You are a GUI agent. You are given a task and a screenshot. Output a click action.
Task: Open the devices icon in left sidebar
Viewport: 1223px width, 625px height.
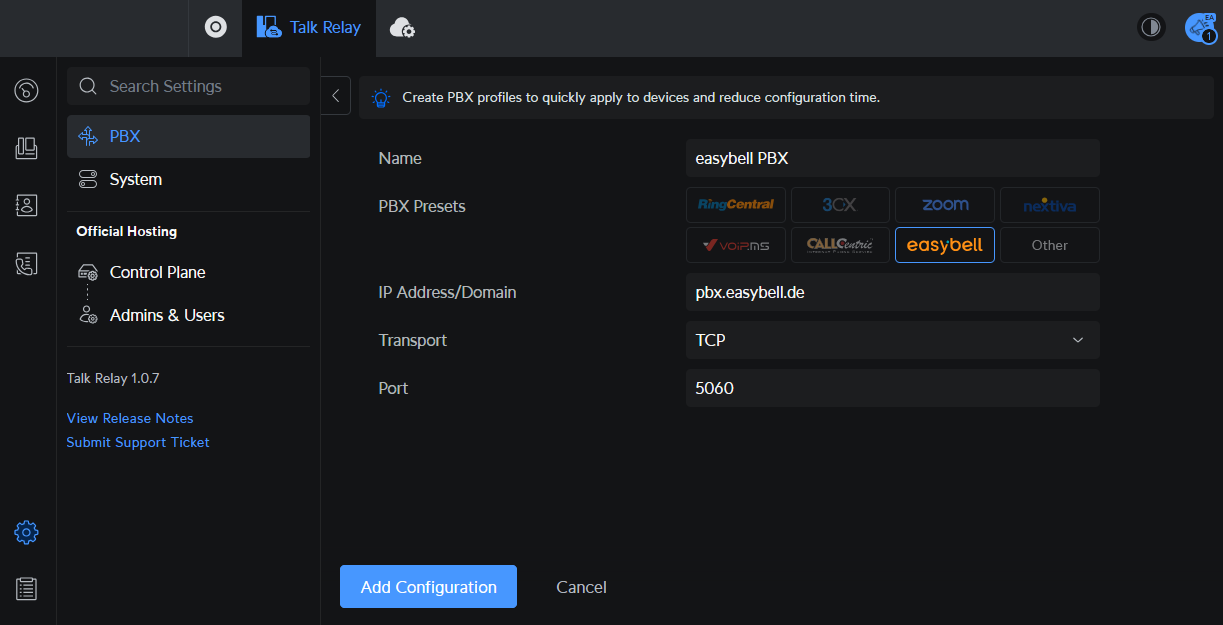click(27, 148)
